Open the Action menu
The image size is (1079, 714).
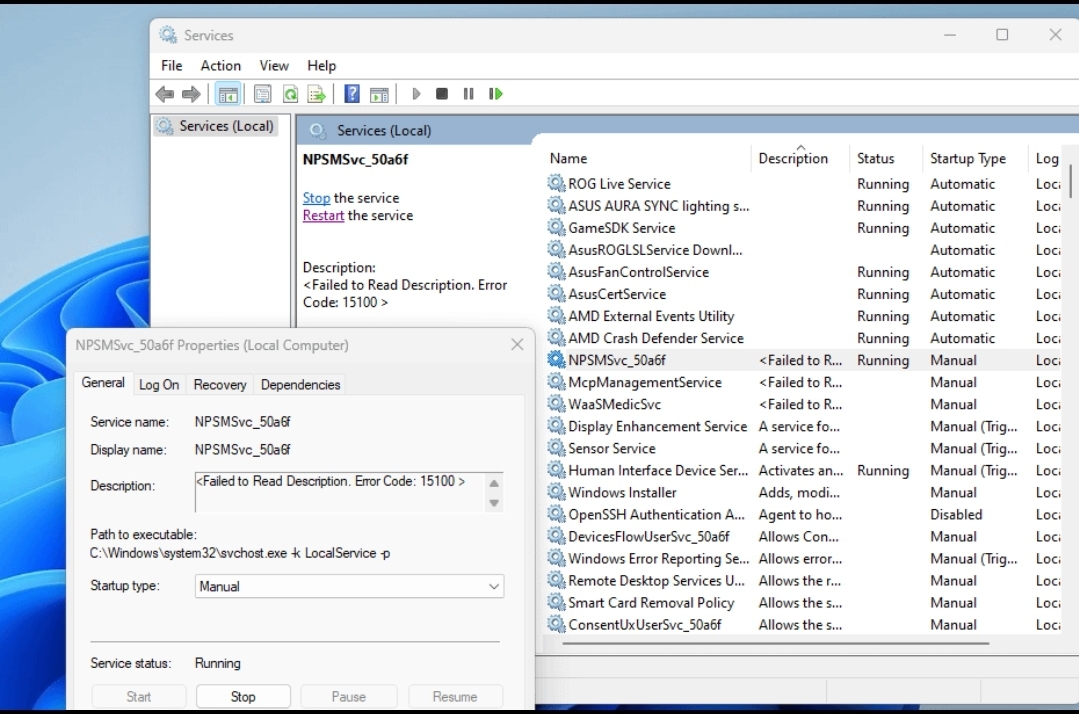point(220,65)
